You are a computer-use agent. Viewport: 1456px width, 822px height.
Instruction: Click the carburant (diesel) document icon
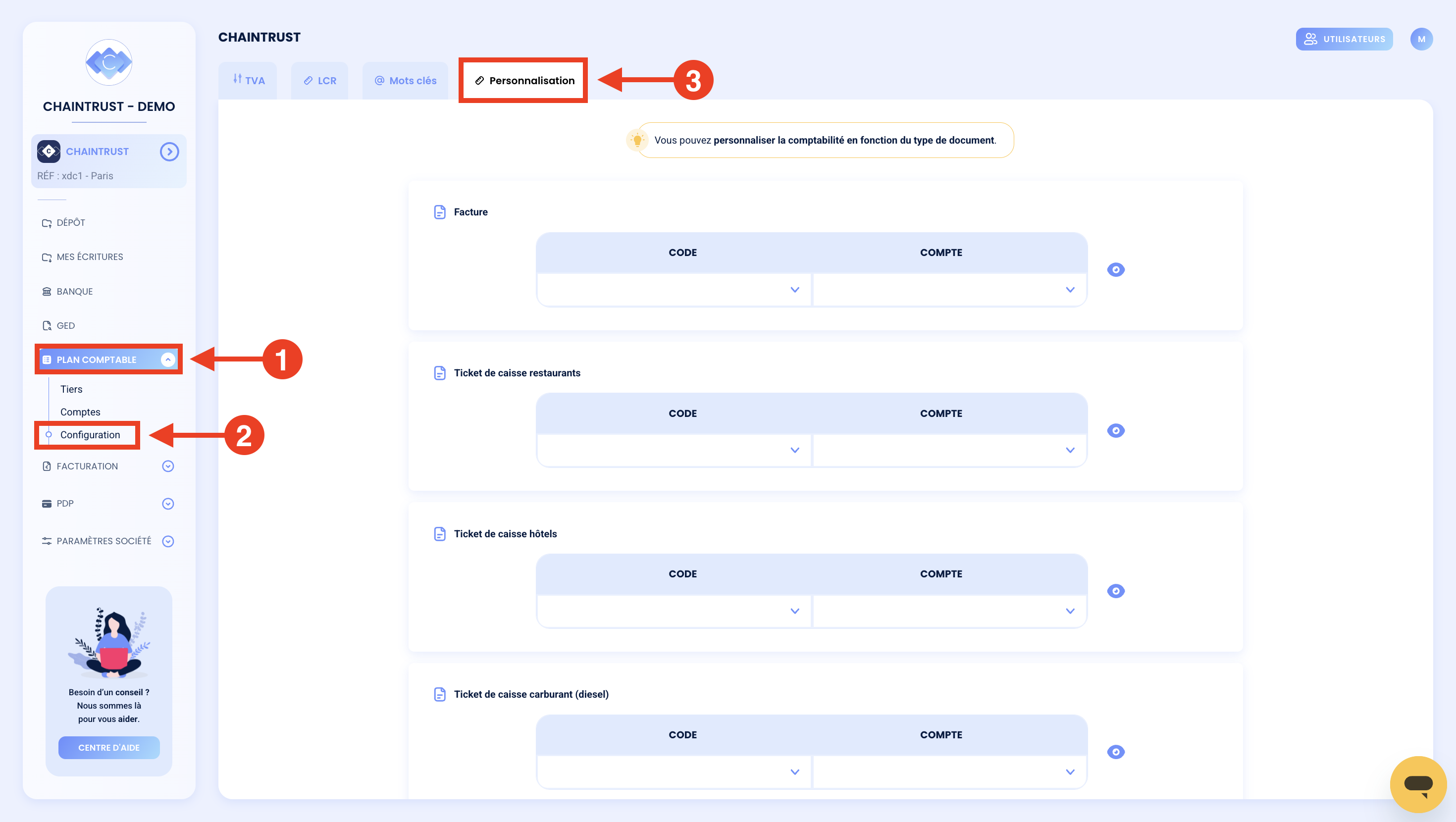[440, 694]
